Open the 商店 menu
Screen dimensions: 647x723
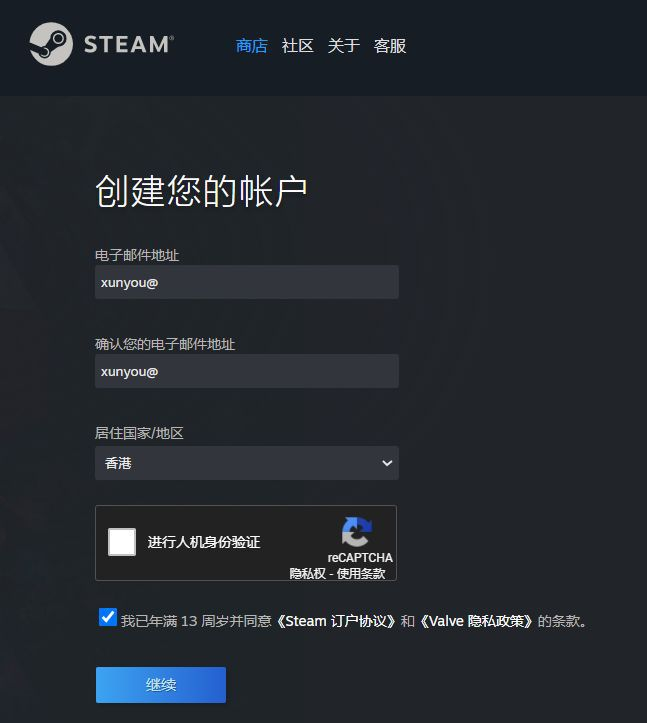tap(251, 46)
